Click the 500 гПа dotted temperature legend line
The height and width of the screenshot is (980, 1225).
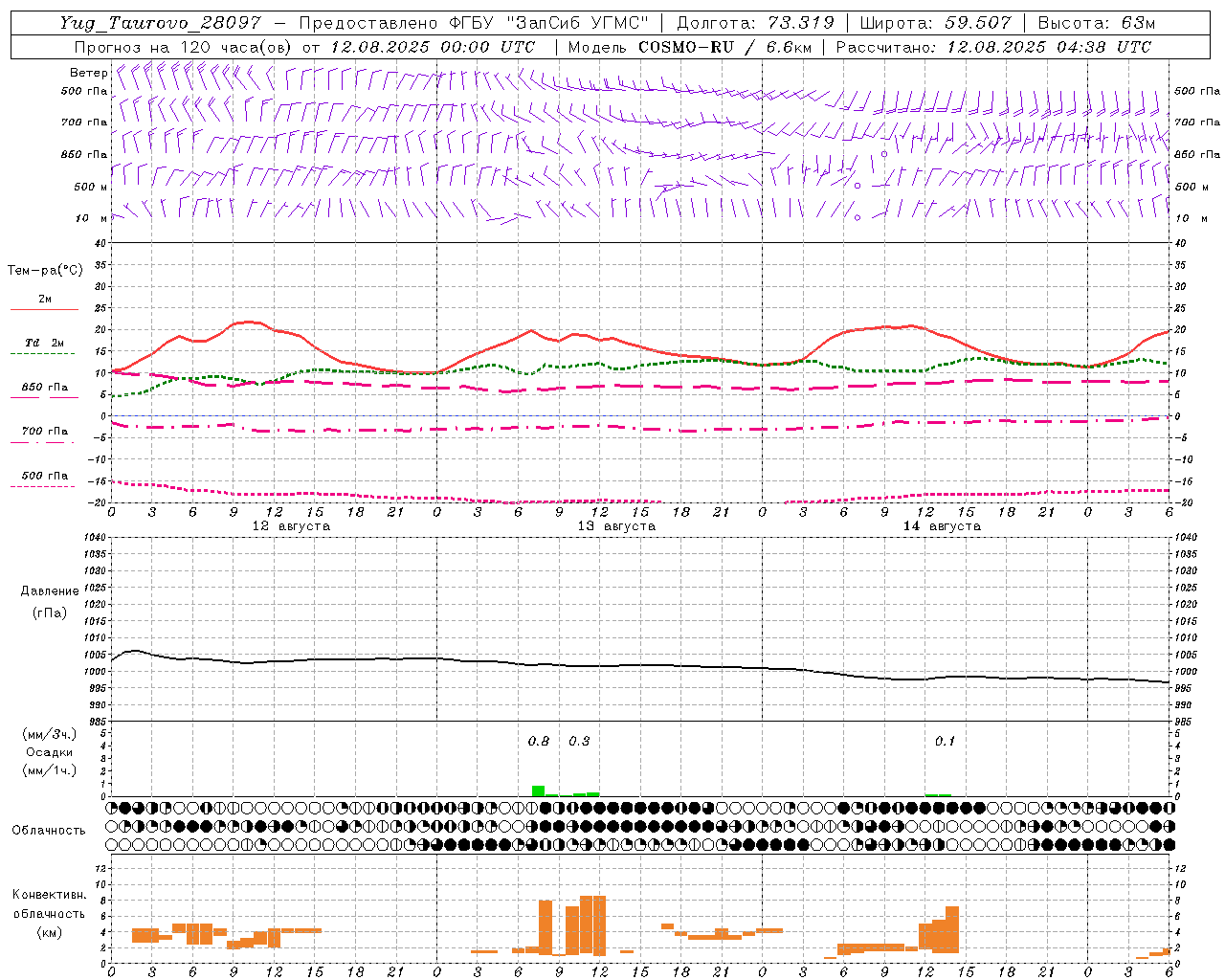point(44,487)
